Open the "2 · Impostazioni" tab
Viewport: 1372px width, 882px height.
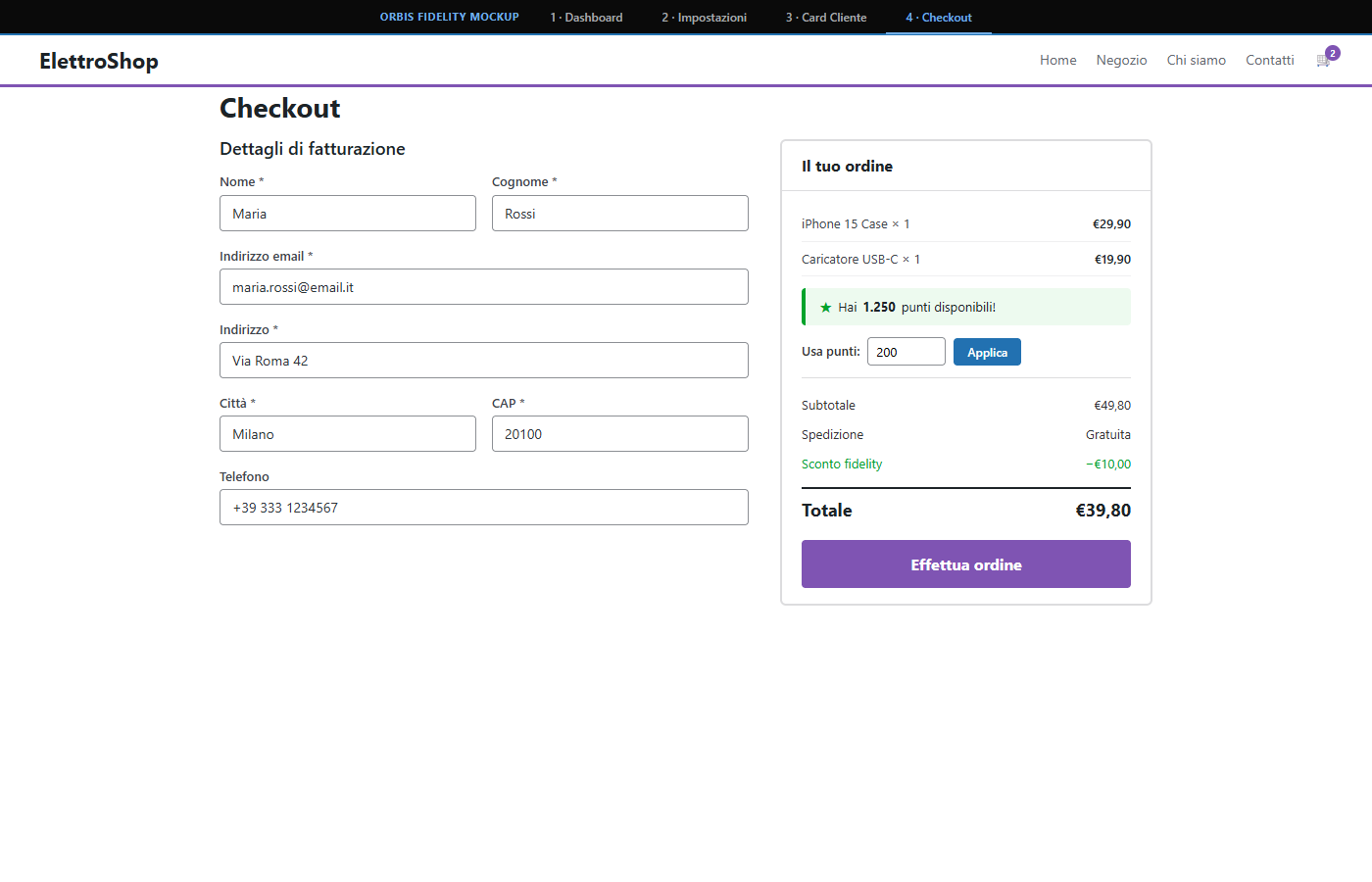(x=704, y=17)
